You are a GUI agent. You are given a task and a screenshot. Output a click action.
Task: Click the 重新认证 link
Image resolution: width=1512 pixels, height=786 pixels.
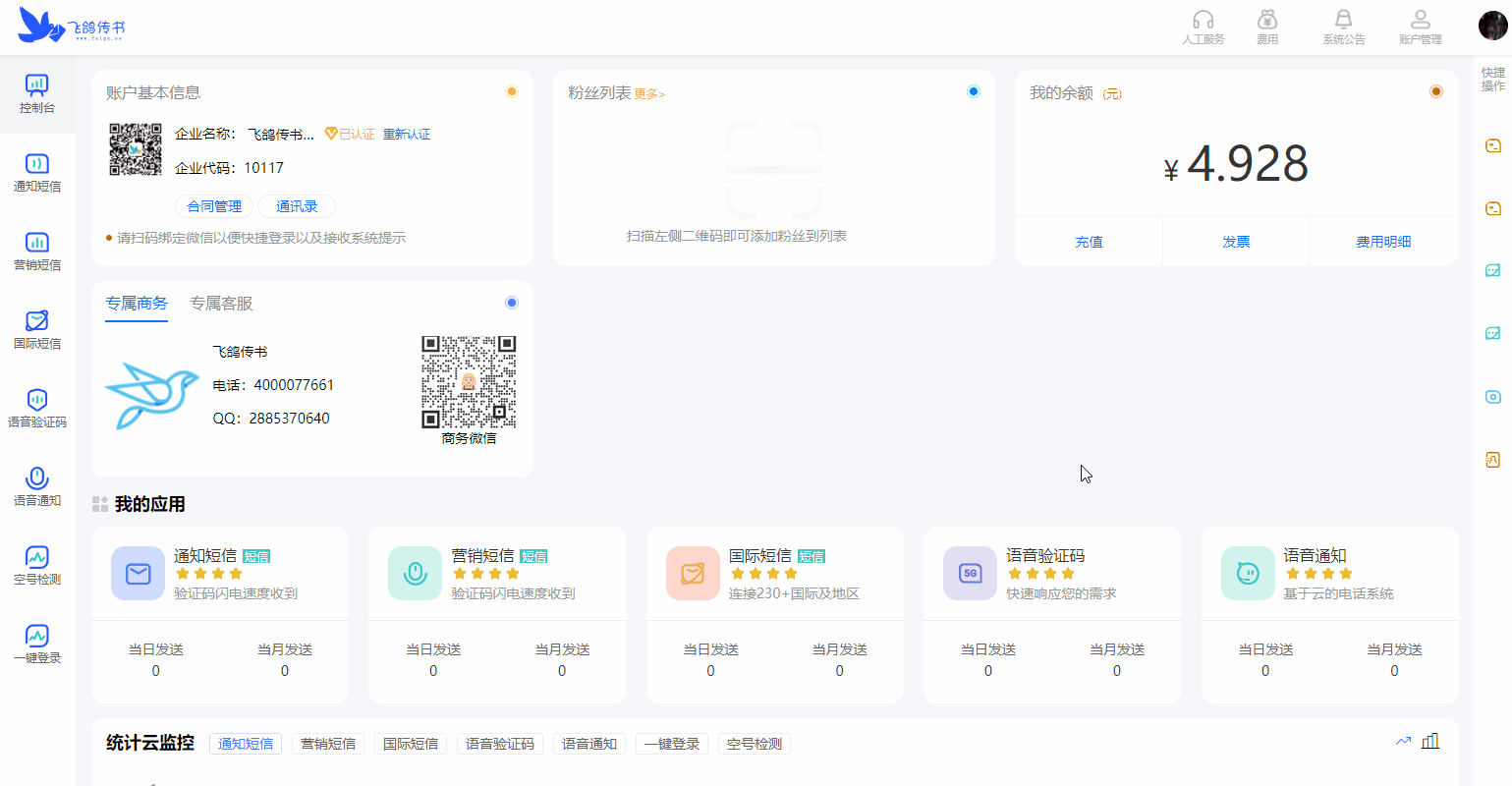point(407,135)
